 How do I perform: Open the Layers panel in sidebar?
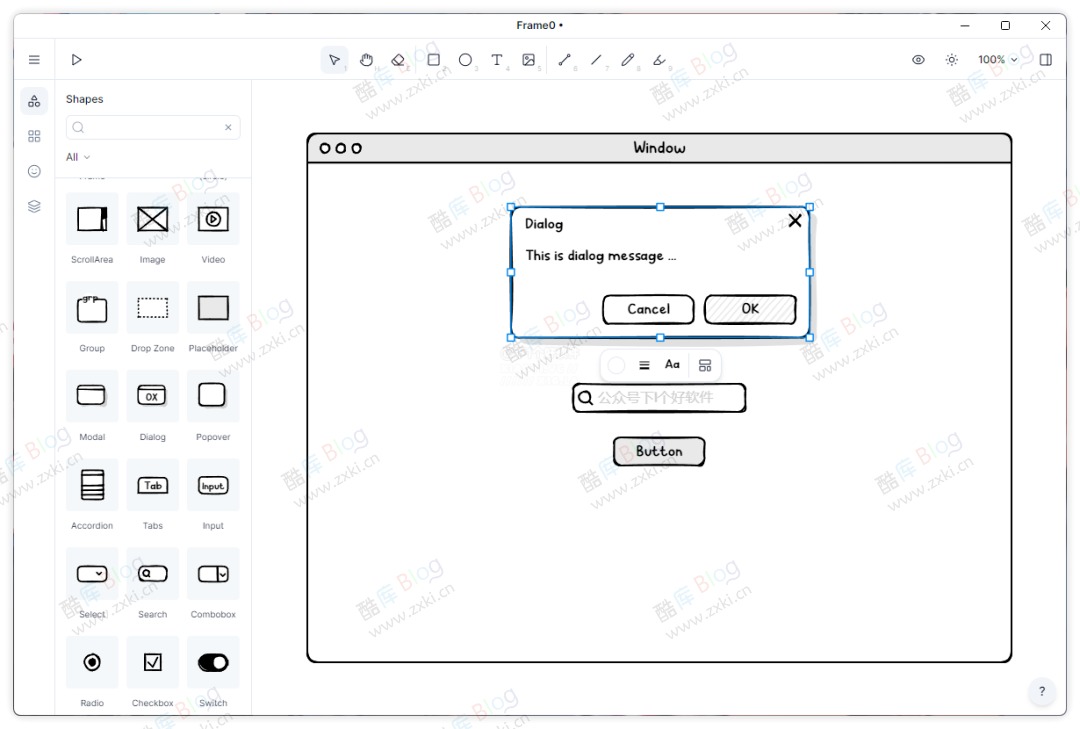pos(34,206)
